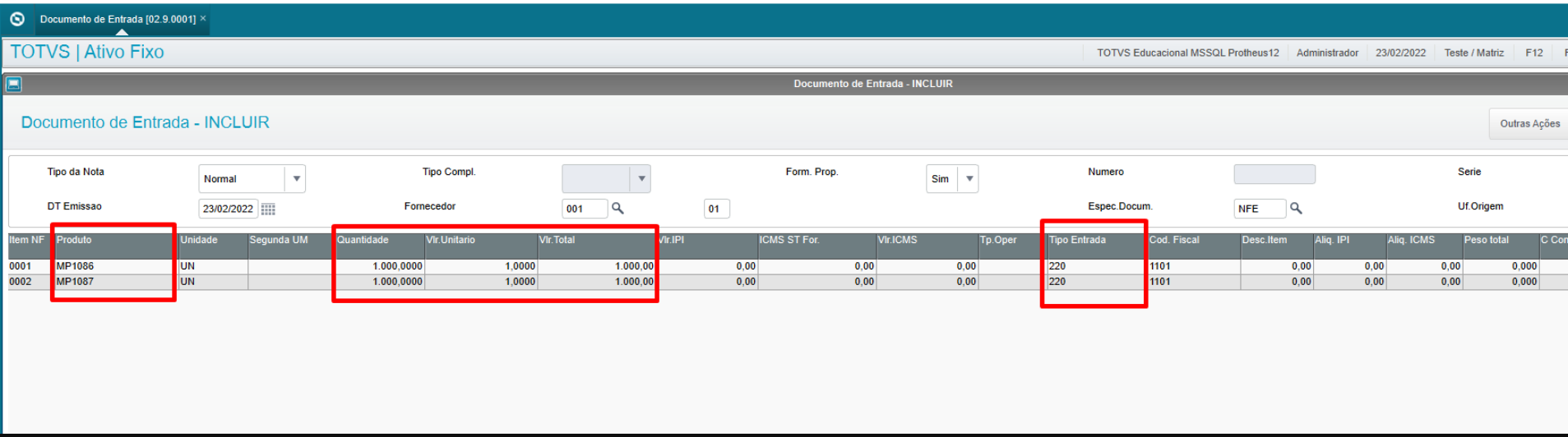The height and width of the screenshot is (437, 1568).
Task: Click the Fornecedor code field 001
Action: (584, 209)
